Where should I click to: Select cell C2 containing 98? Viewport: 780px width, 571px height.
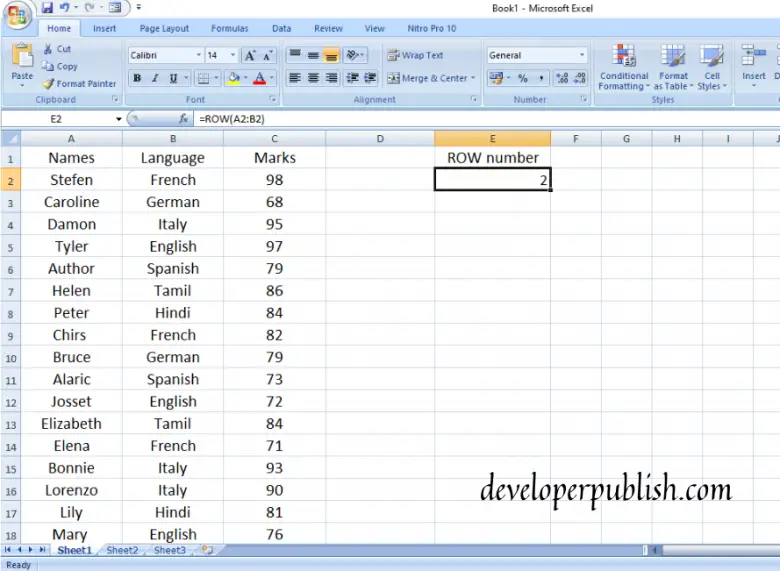click(275, 180)
